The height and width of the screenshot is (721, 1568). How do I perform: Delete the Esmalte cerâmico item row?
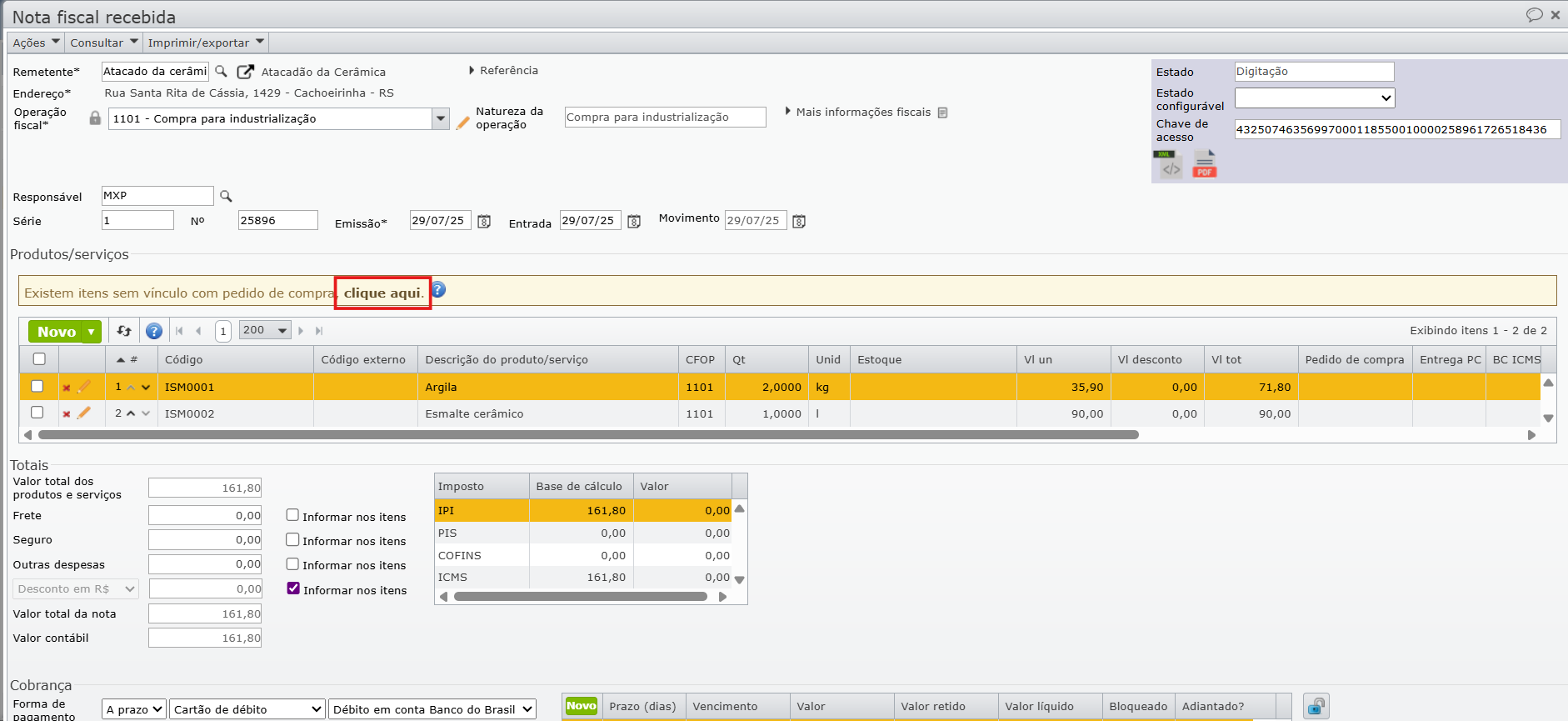pos(67,414)
